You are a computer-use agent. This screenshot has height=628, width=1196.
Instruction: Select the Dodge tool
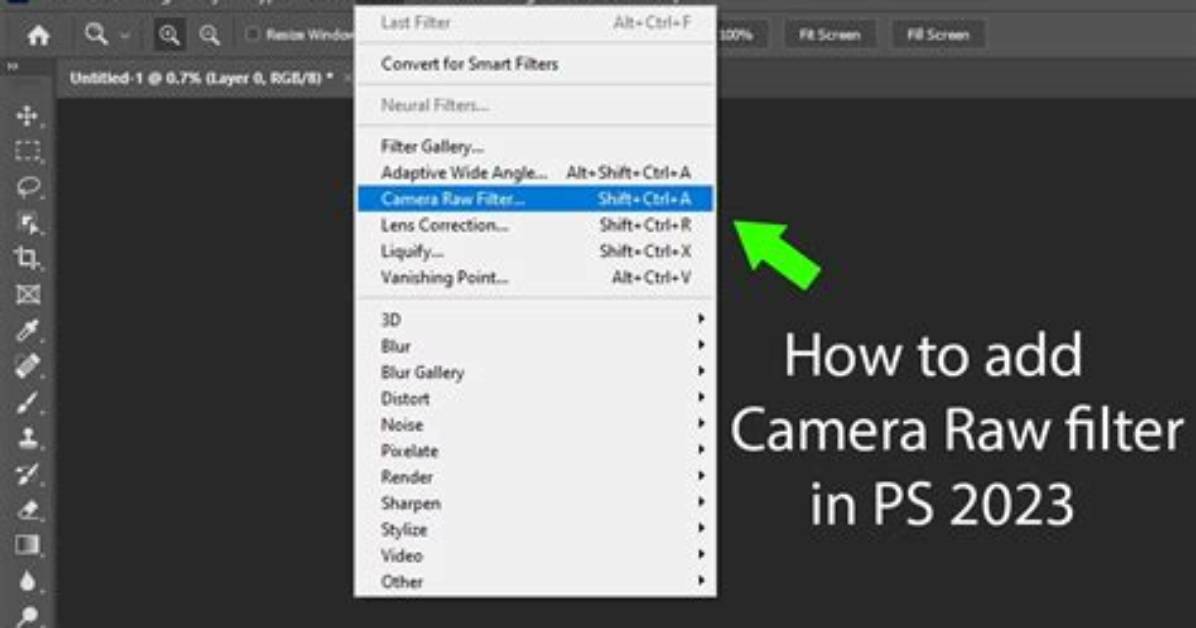(x=28, y=615)
